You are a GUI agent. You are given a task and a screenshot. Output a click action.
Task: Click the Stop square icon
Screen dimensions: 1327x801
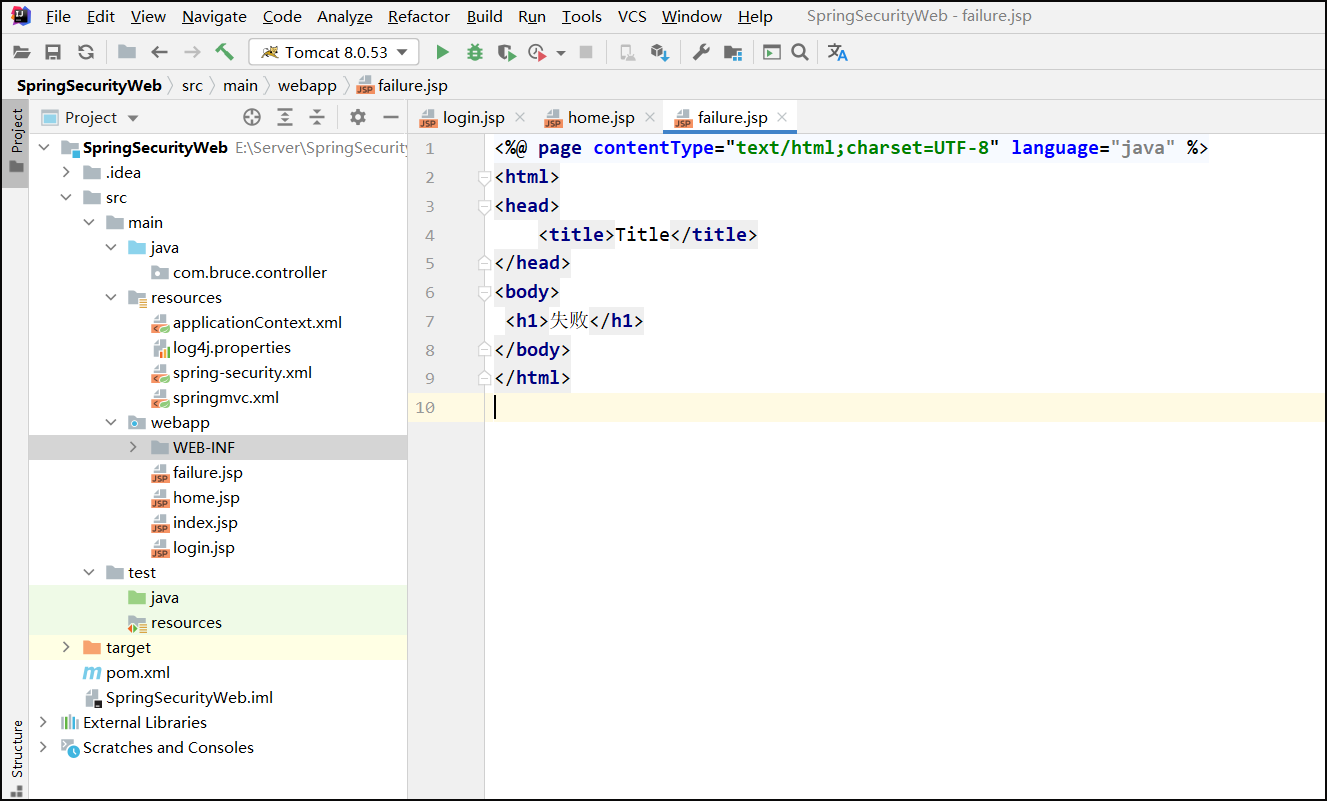[x=587, y=52]
